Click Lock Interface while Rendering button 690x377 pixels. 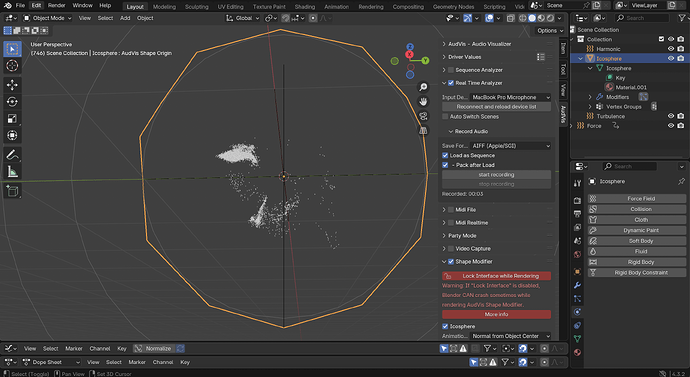(496, 276)
